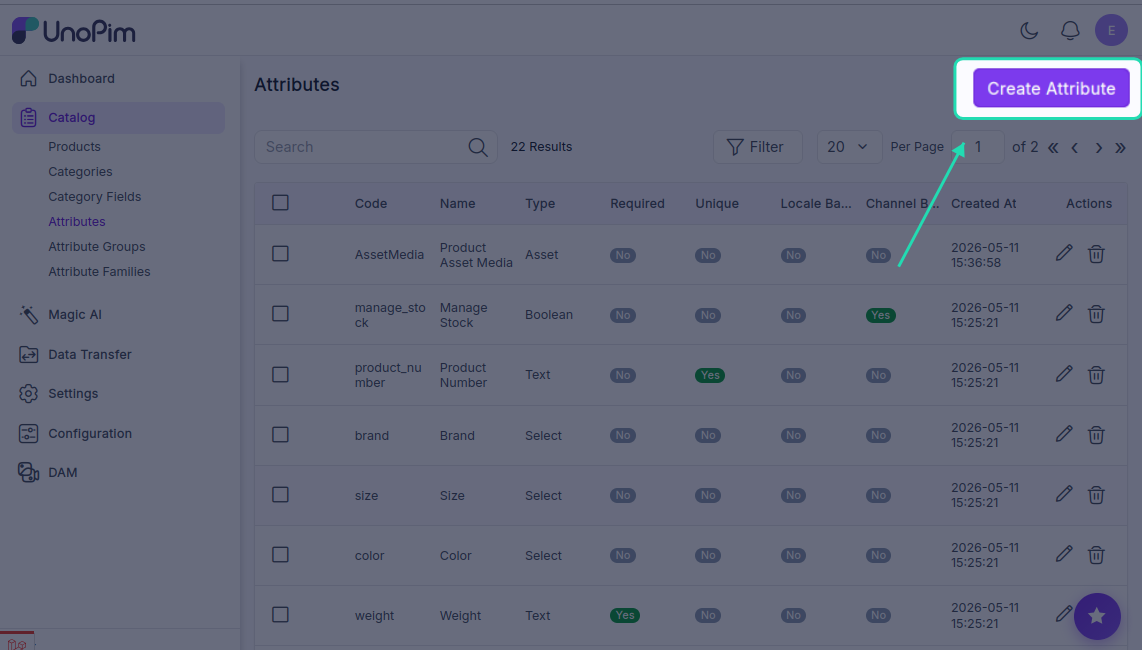
Task: Sort by Unique column header
Action: coord(717,203)
